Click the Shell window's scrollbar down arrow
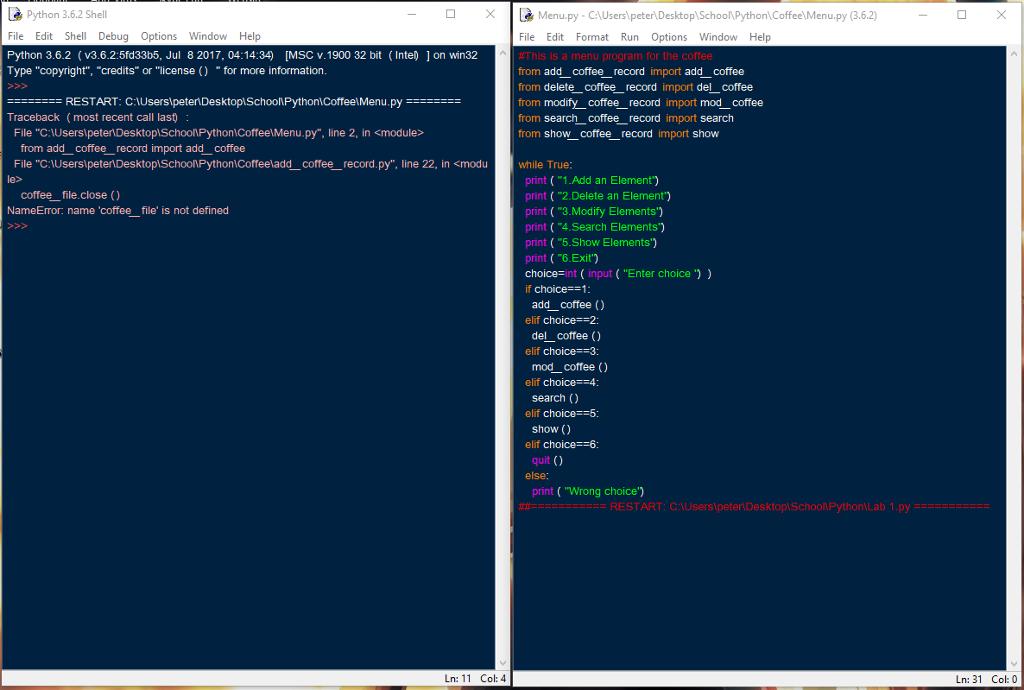This screenshot has height=690, width=1024. point(502,662)
